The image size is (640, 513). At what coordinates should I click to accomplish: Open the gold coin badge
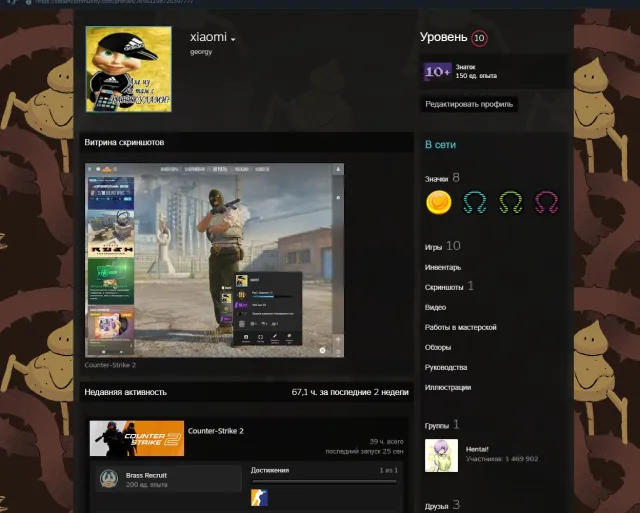coord(439,202)
